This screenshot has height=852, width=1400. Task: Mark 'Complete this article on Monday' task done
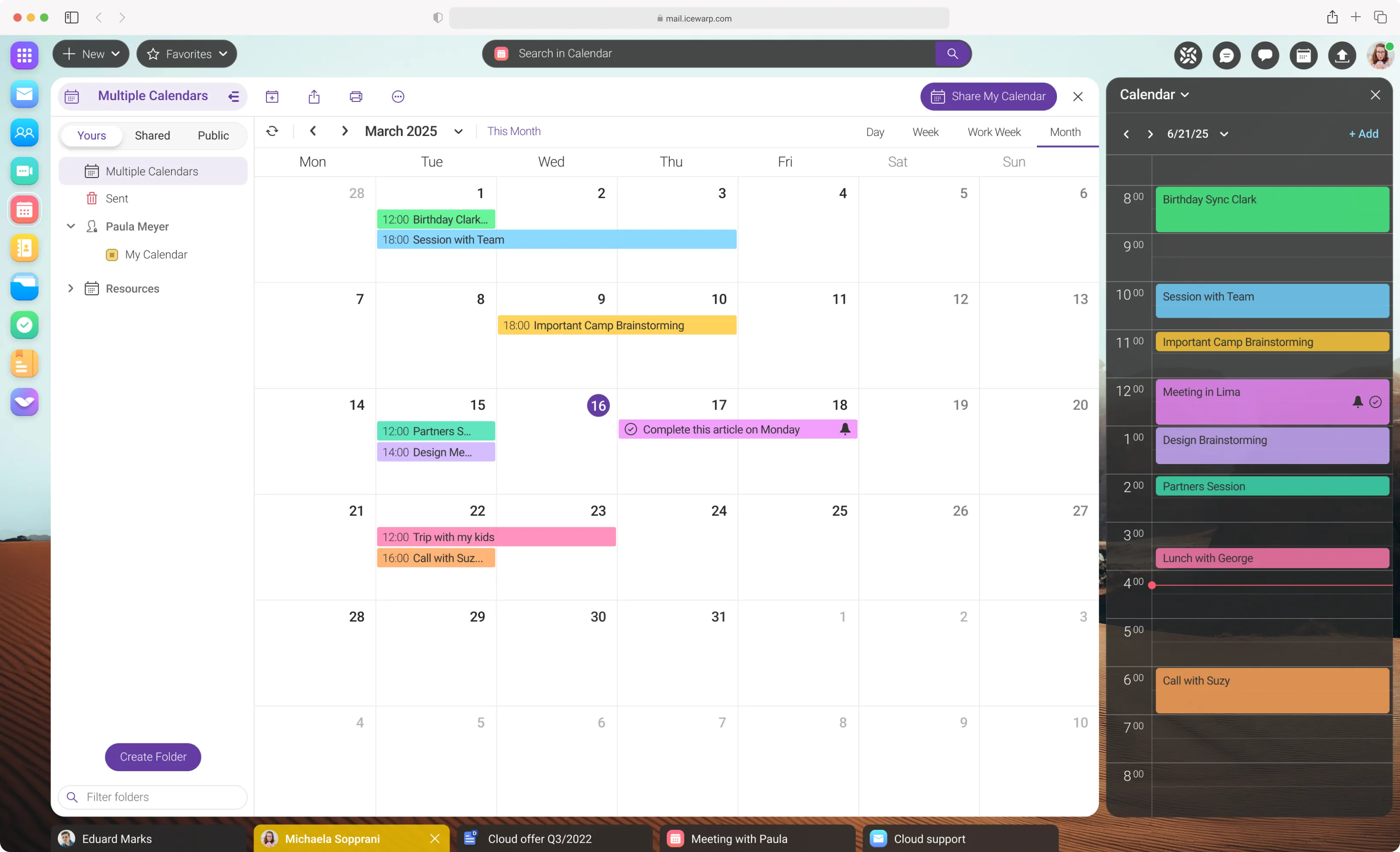pos(630,429)
